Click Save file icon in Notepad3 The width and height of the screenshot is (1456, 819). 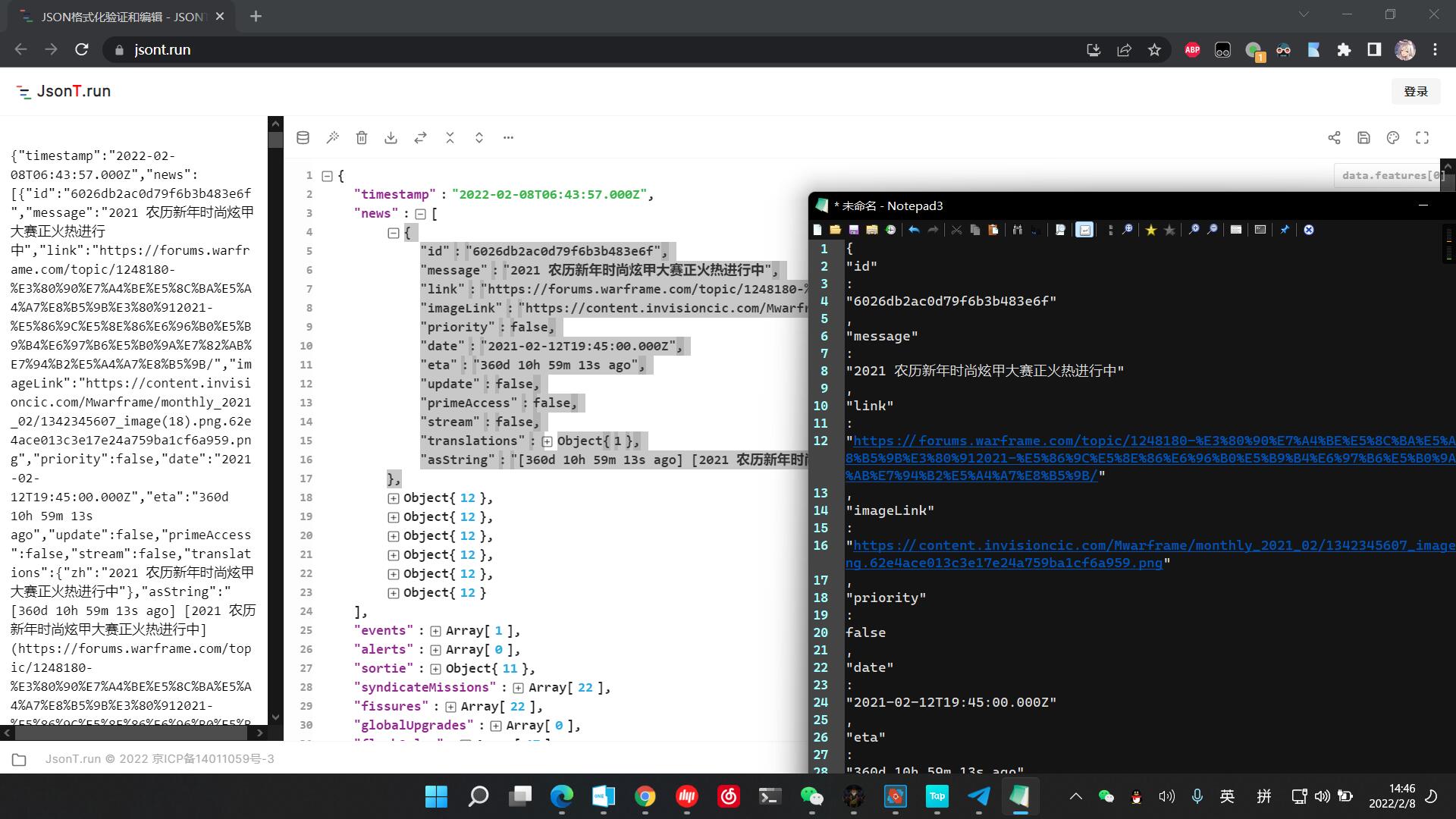pos(854,230)
